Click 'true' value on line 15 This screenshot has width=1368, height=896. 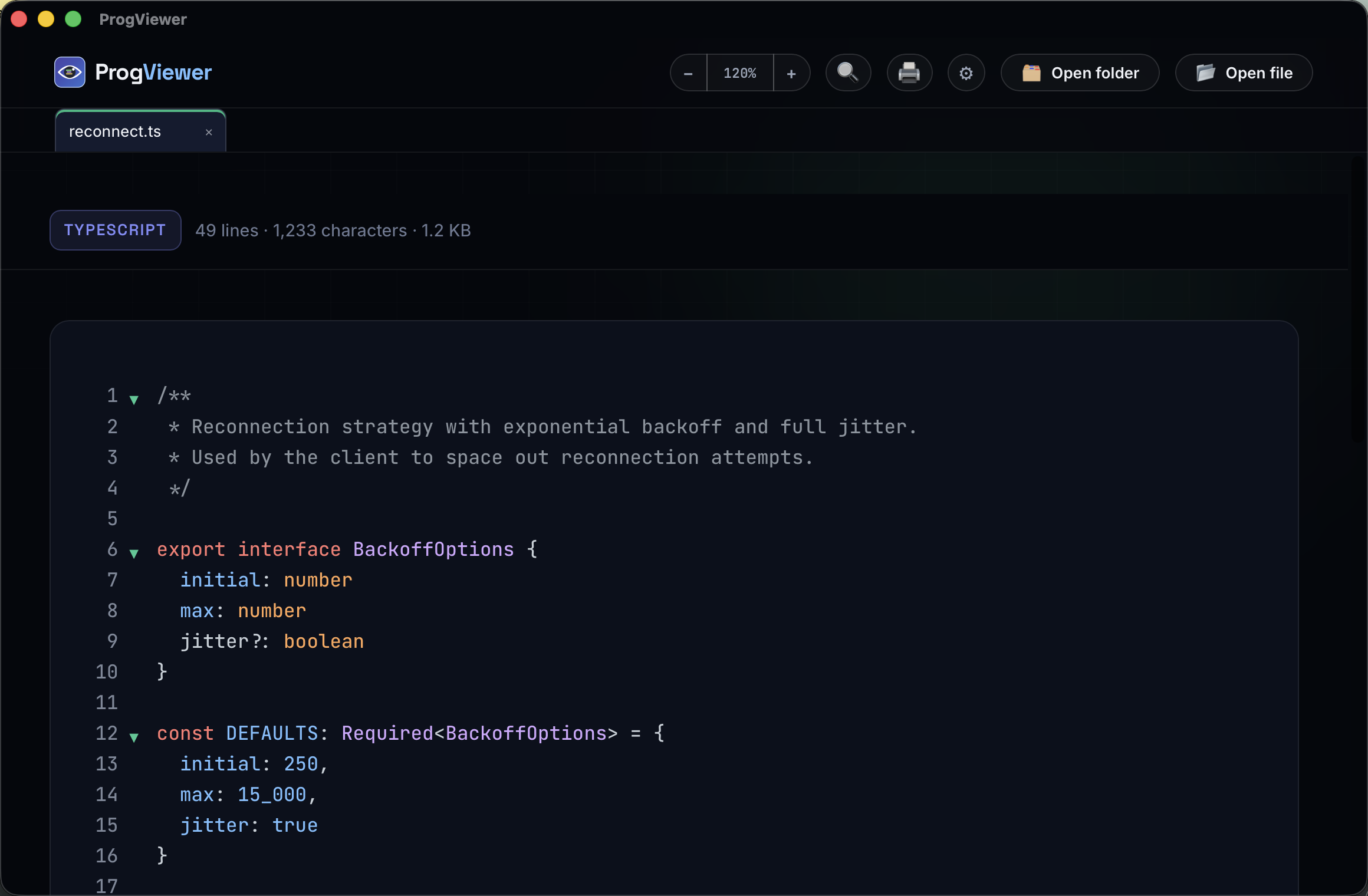click(295, 825)
